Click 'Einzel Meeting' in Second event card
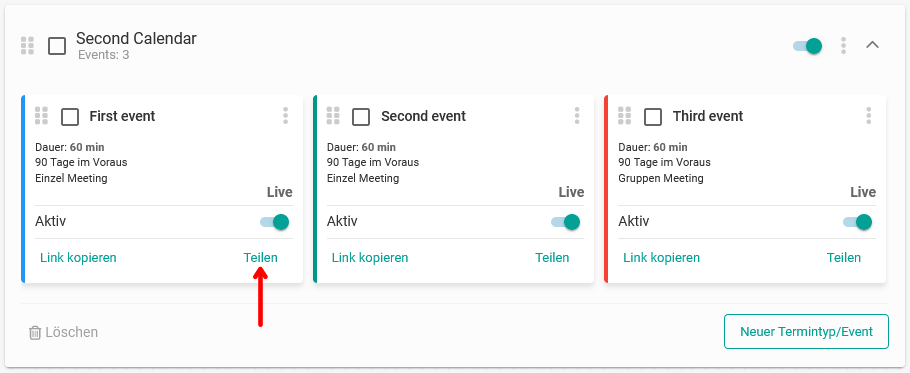Image resolution: width=910 pixels, height=373 pixels. tap(363, 178)
